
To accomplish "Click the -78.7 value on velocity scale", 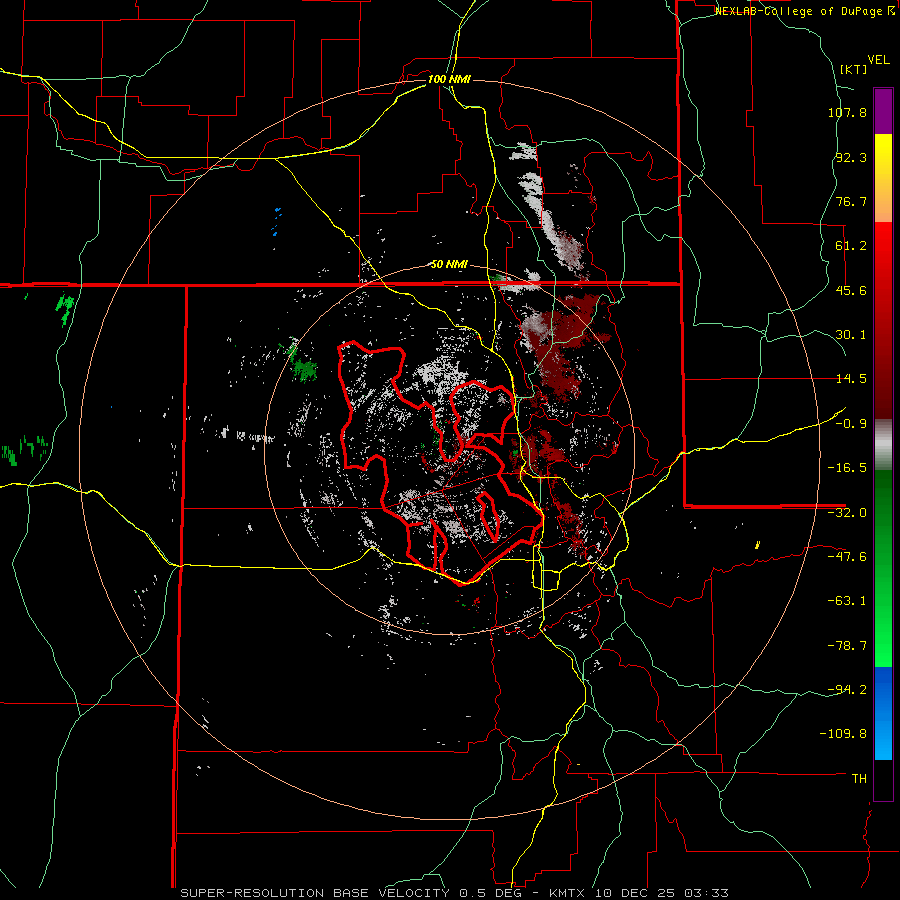I will 847,646.
